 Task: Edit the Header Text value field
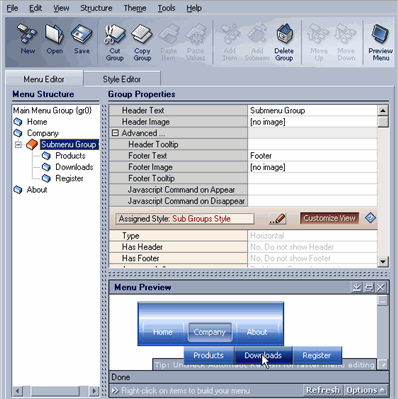[x=312, y=110]
